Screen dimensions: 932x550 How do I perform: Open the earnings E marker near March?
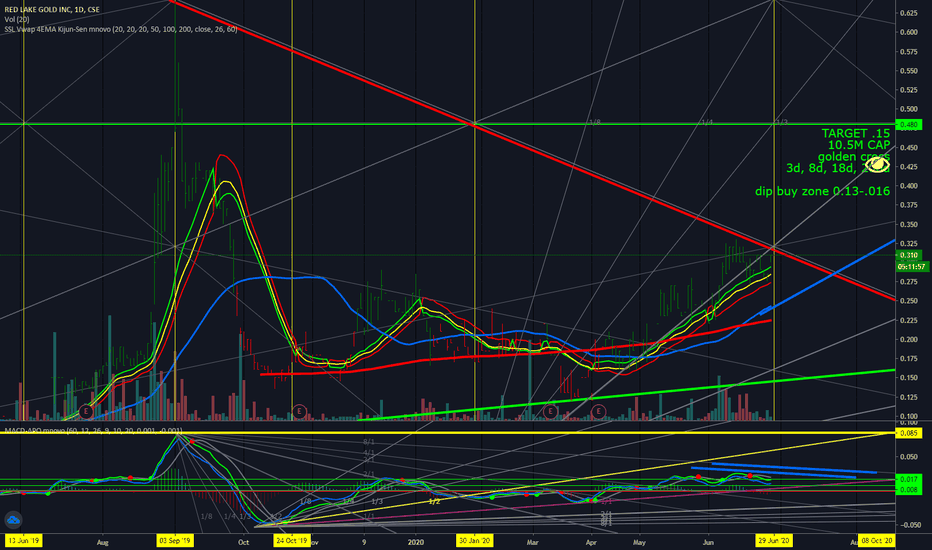coord(550,411)
